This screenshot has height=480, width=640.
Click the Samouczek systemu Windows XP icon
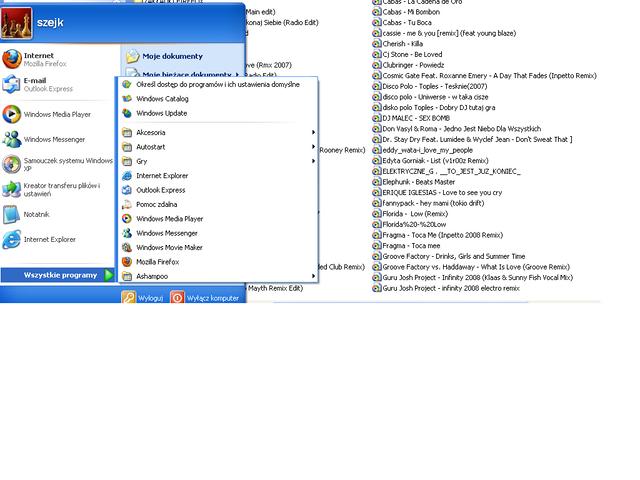[x=11, y=164]
